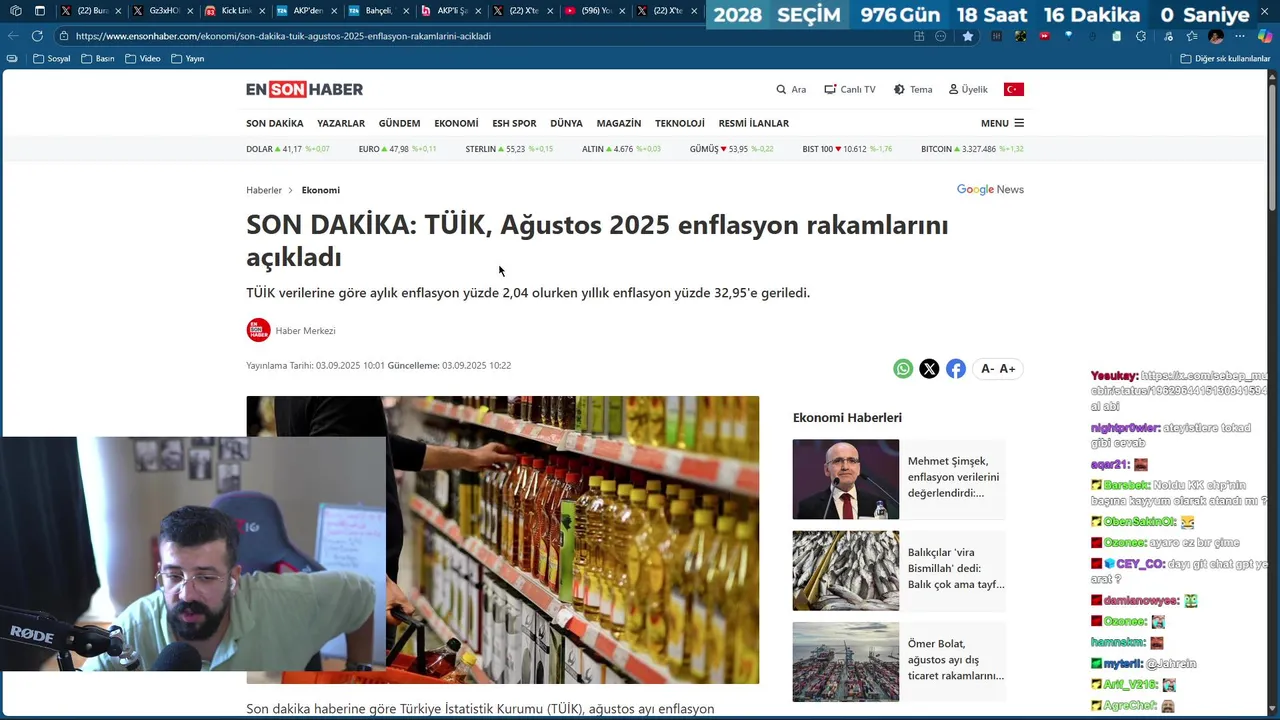Viewport: 1280px width, 720px height.
Task: Open the EKONOMİ menu item
Action: click(456, 123)
